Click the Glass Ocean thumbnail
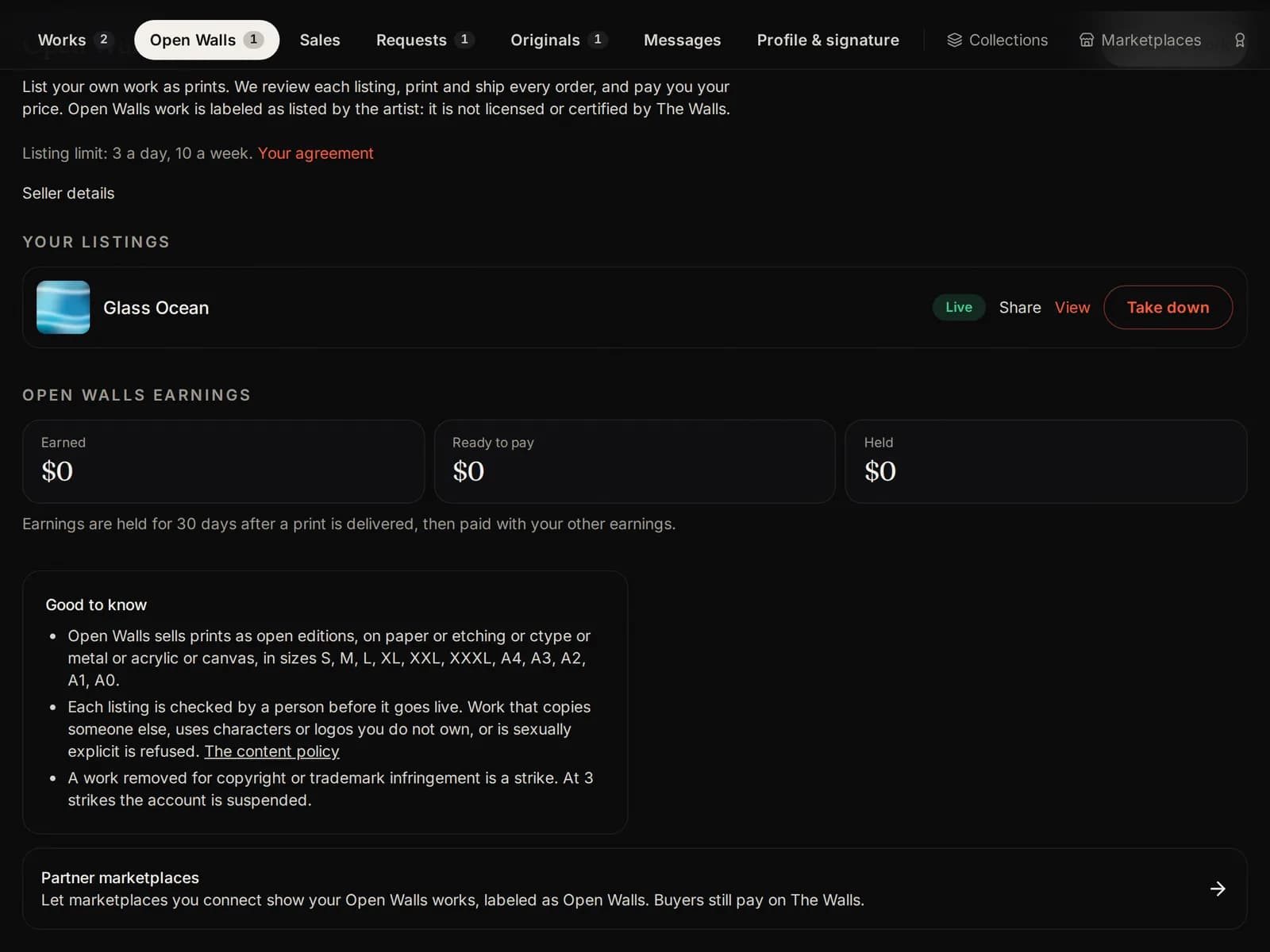 (63, 307)
